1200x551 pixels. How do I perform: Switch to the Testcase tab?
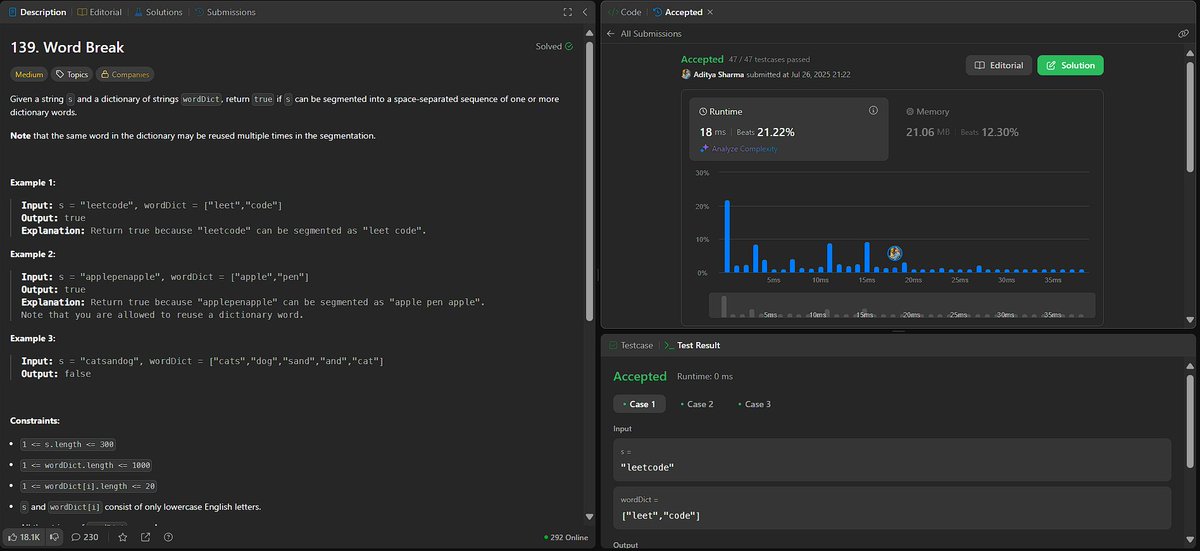pyautogui.click(x=630, y=345)
